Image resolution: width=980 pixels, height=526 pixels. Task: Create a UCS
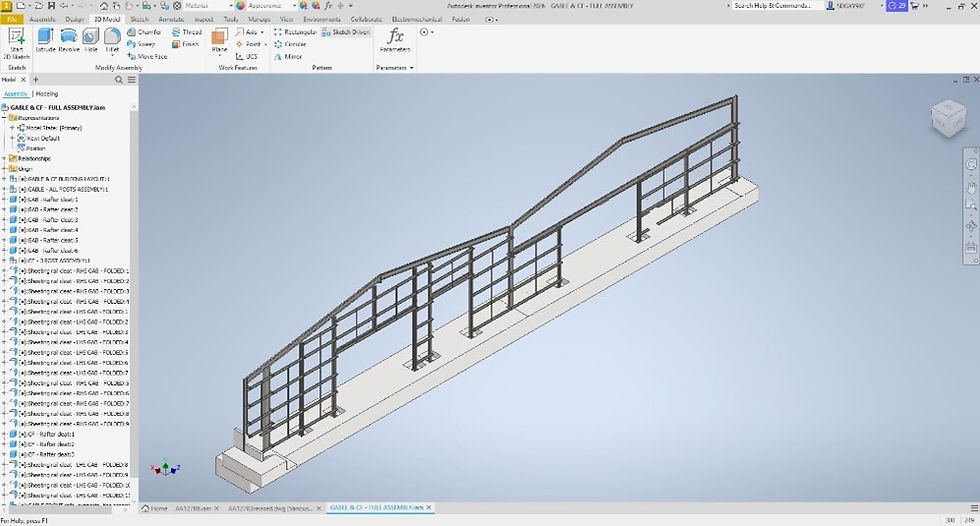(x=247, y=56)
